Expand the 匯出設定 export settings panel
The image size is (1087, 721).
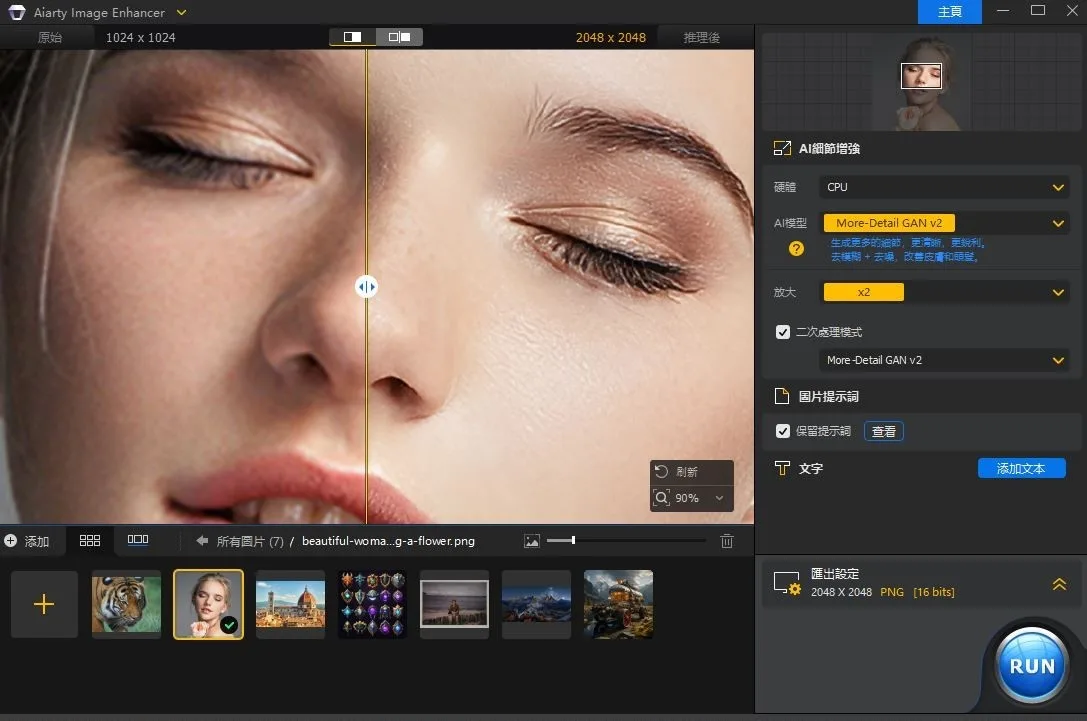(1059, 584)
